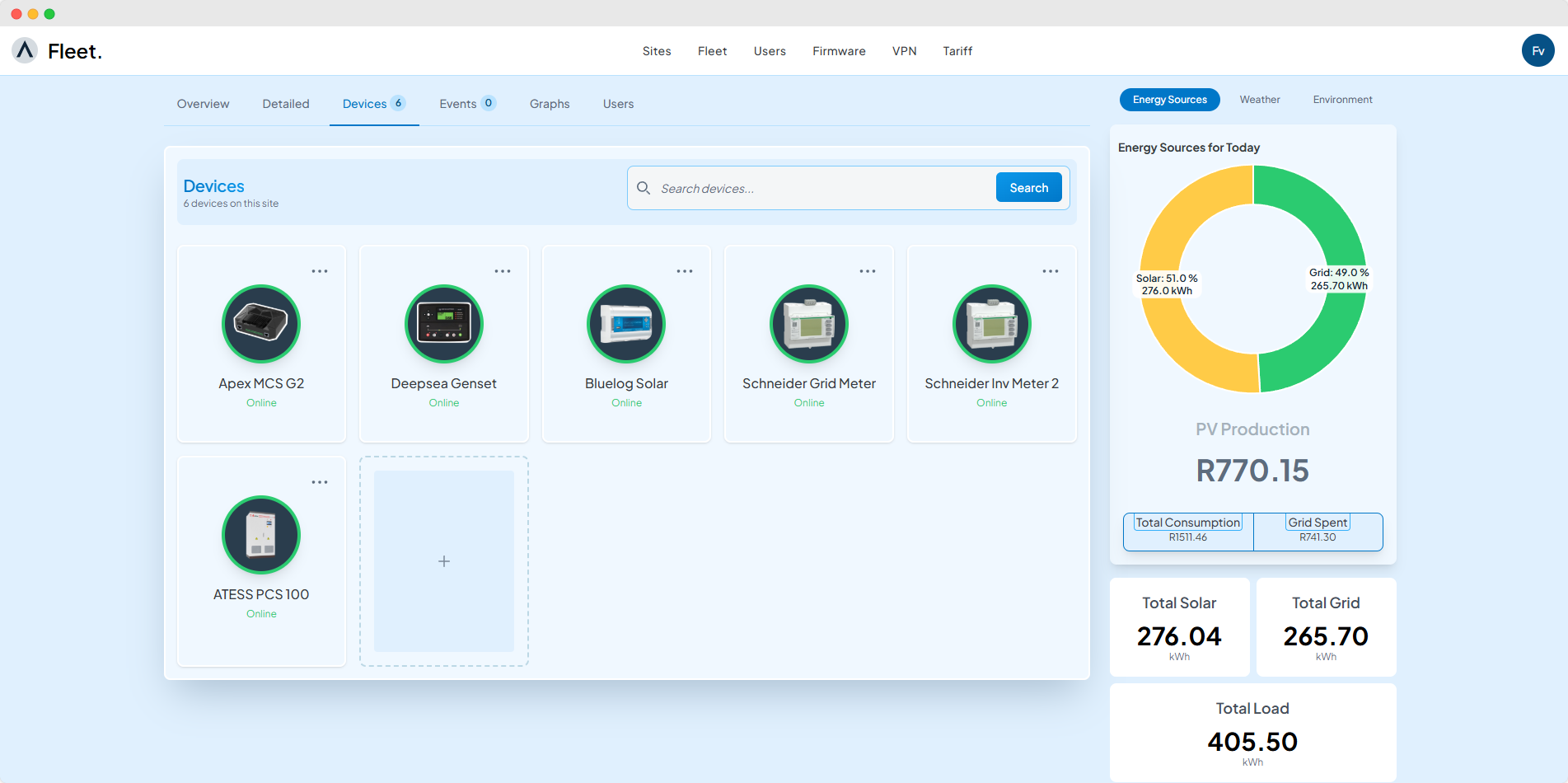The width and height of the screenshot is (1568, 783).
Task: Open the Apex MCS G2 device icon
Action: click(261, 324)
